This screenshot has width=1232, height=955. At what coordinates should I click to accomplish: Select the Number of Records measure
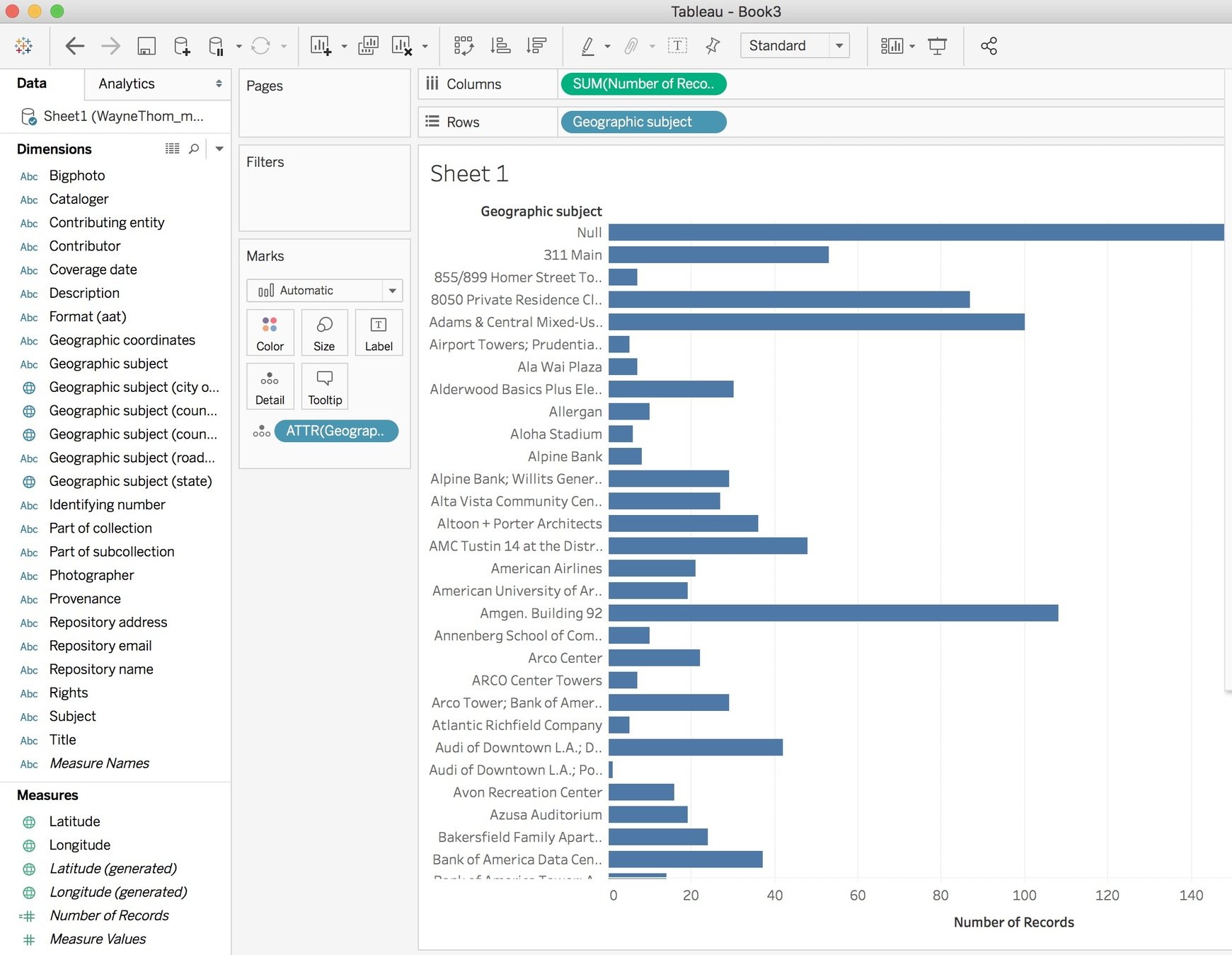(110, 915)
